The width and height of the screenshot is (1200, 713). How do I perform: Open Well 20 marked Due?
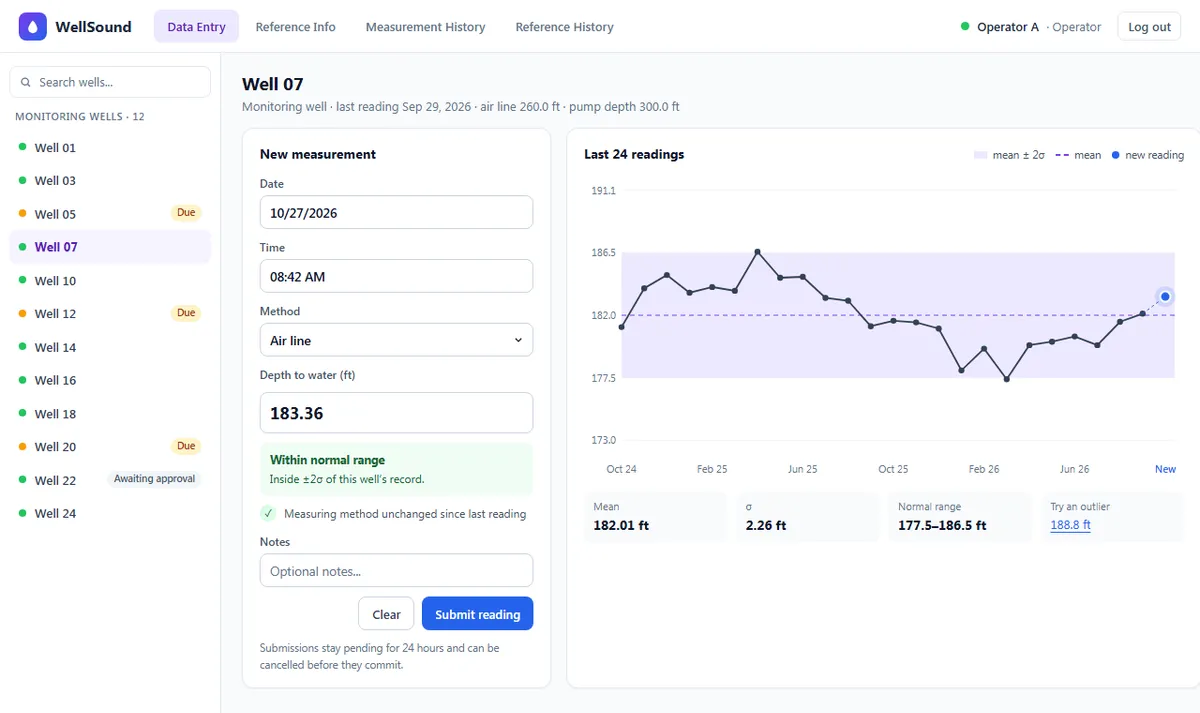[x=110, y=447]
